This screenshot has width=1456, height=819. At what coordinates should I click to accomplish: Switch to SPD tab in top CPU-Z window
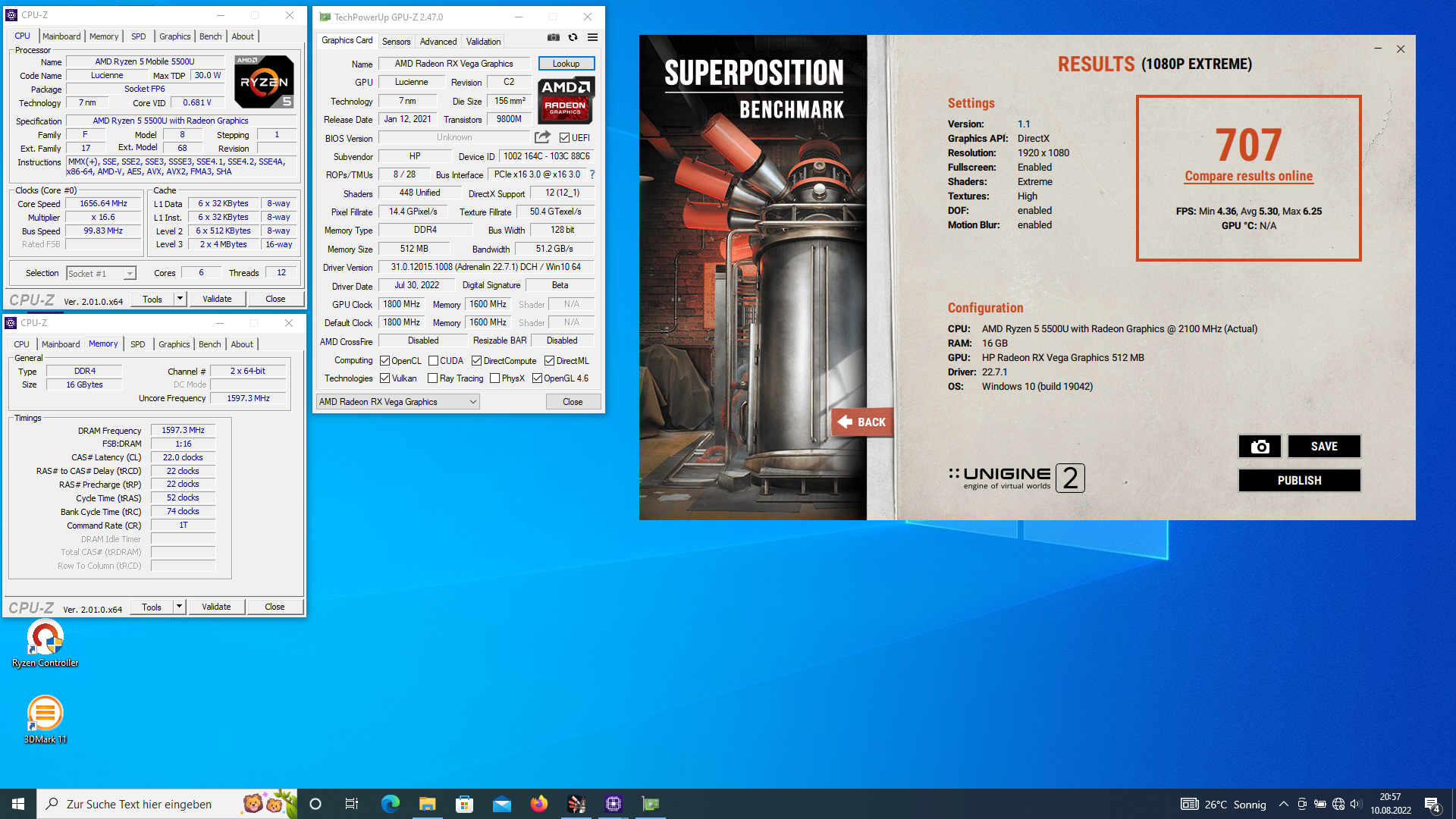(138, 36)
